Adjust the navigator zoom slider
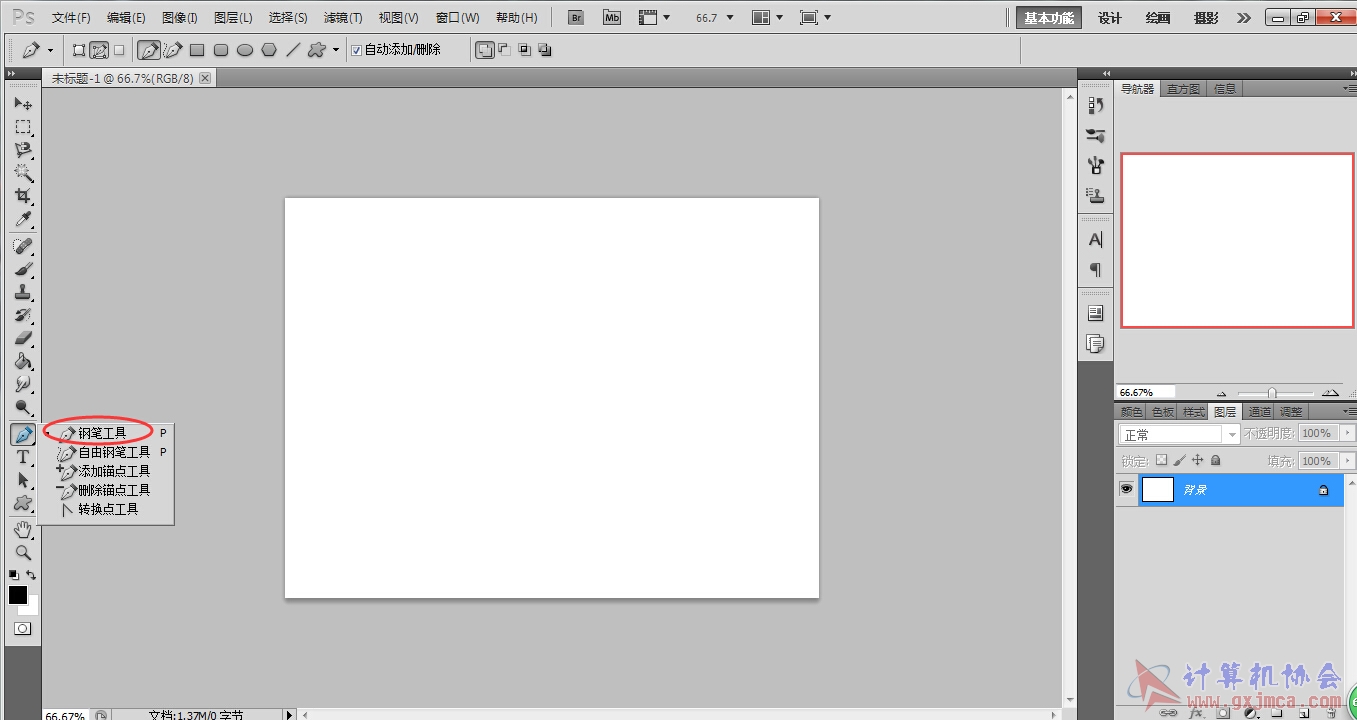This screenshot has width=1357, height=720. (x=1272, y=393)
